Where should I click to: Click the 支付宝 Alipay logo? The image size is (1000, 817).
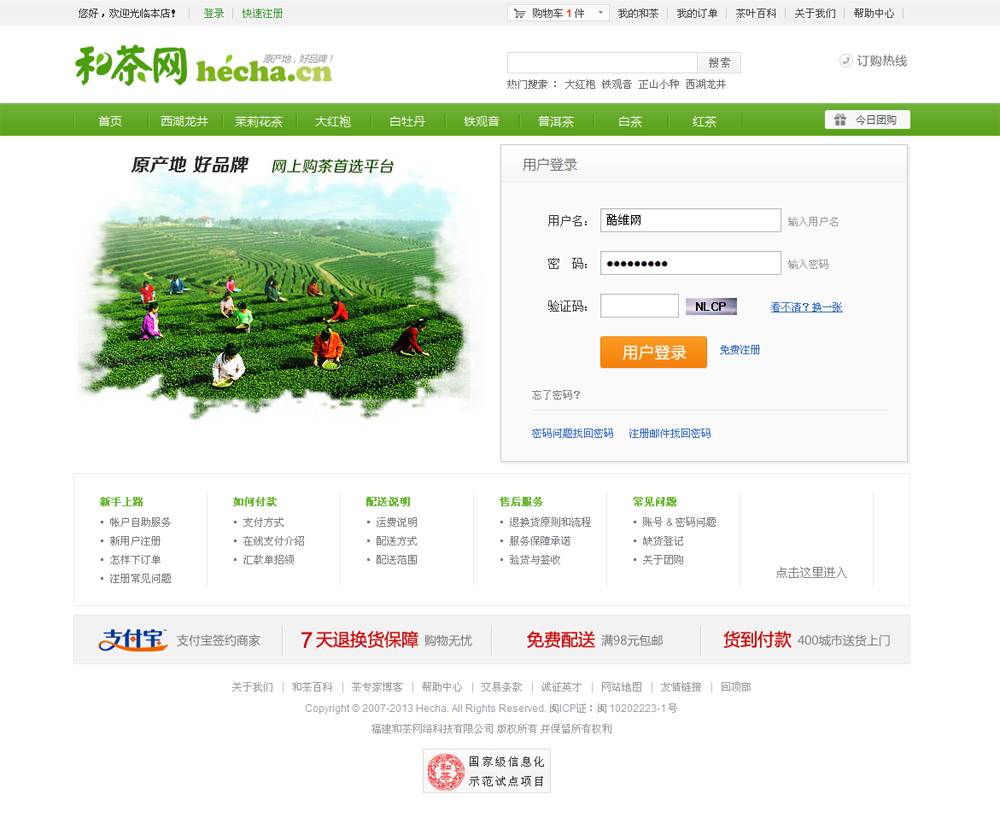[133, 640]
